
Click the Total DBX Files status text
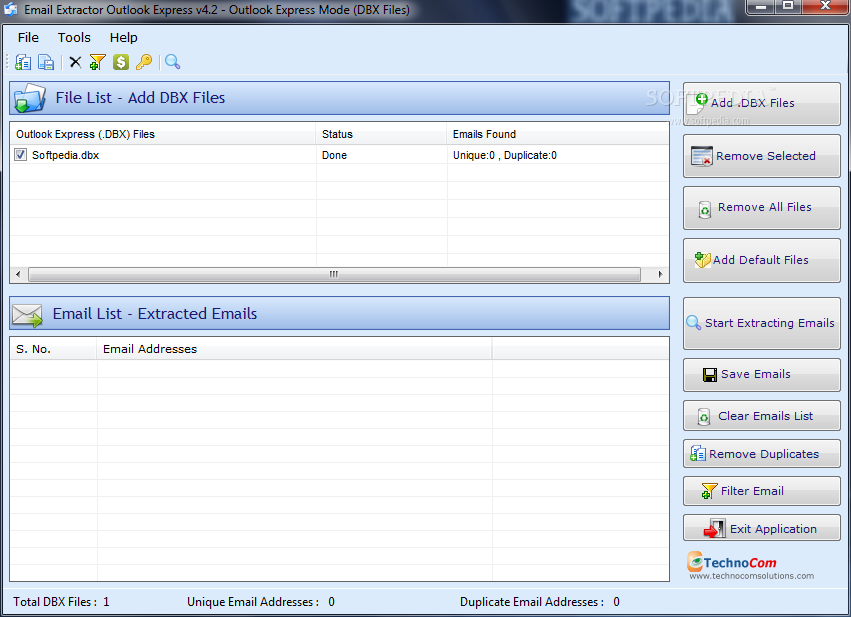[61, 602]
